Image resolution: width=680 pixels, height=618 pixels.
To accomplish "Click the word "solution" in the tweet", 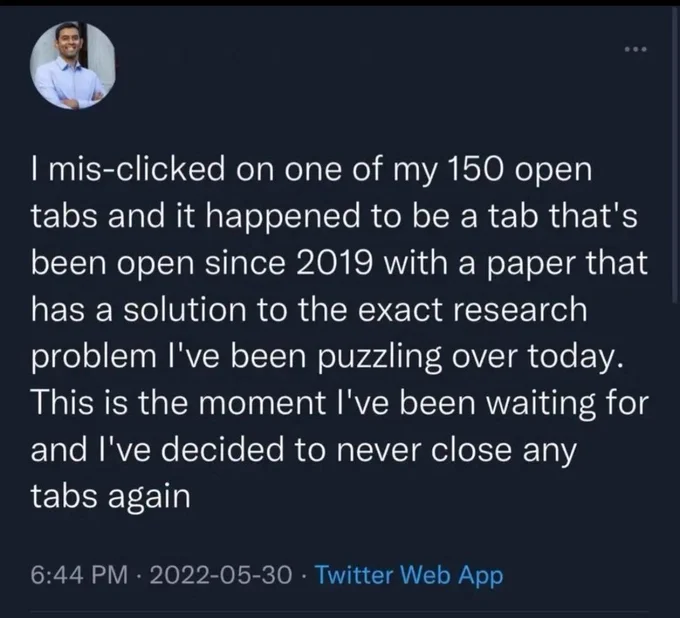I will [185, 310].
